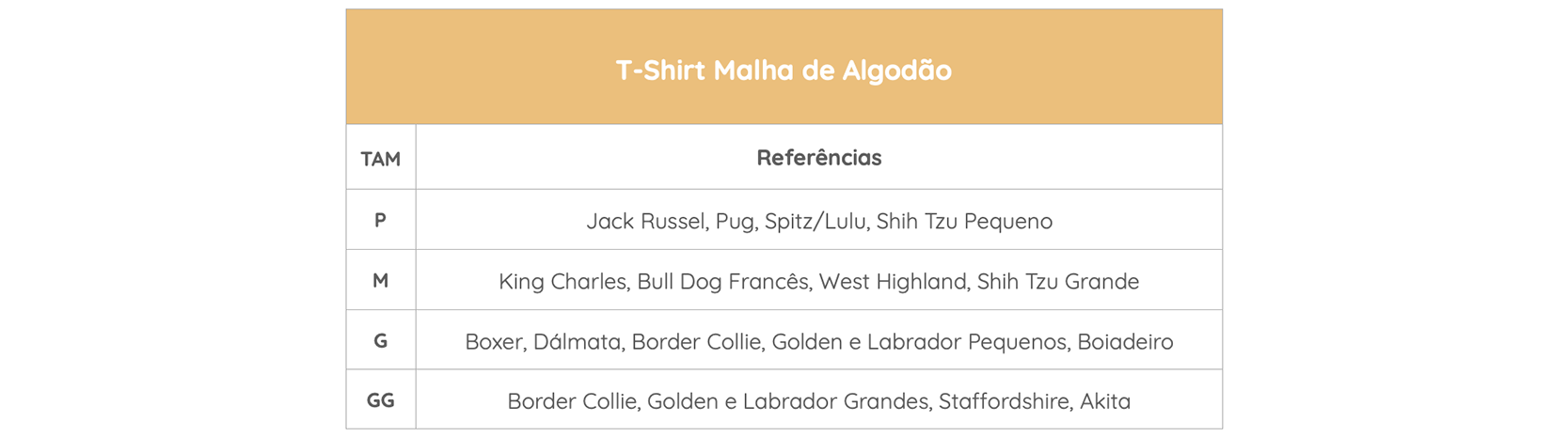The width and height of the screenshot is (1568, 437).
Task: Click the Shih Tzu Grande text
Action: [1058, 282]
